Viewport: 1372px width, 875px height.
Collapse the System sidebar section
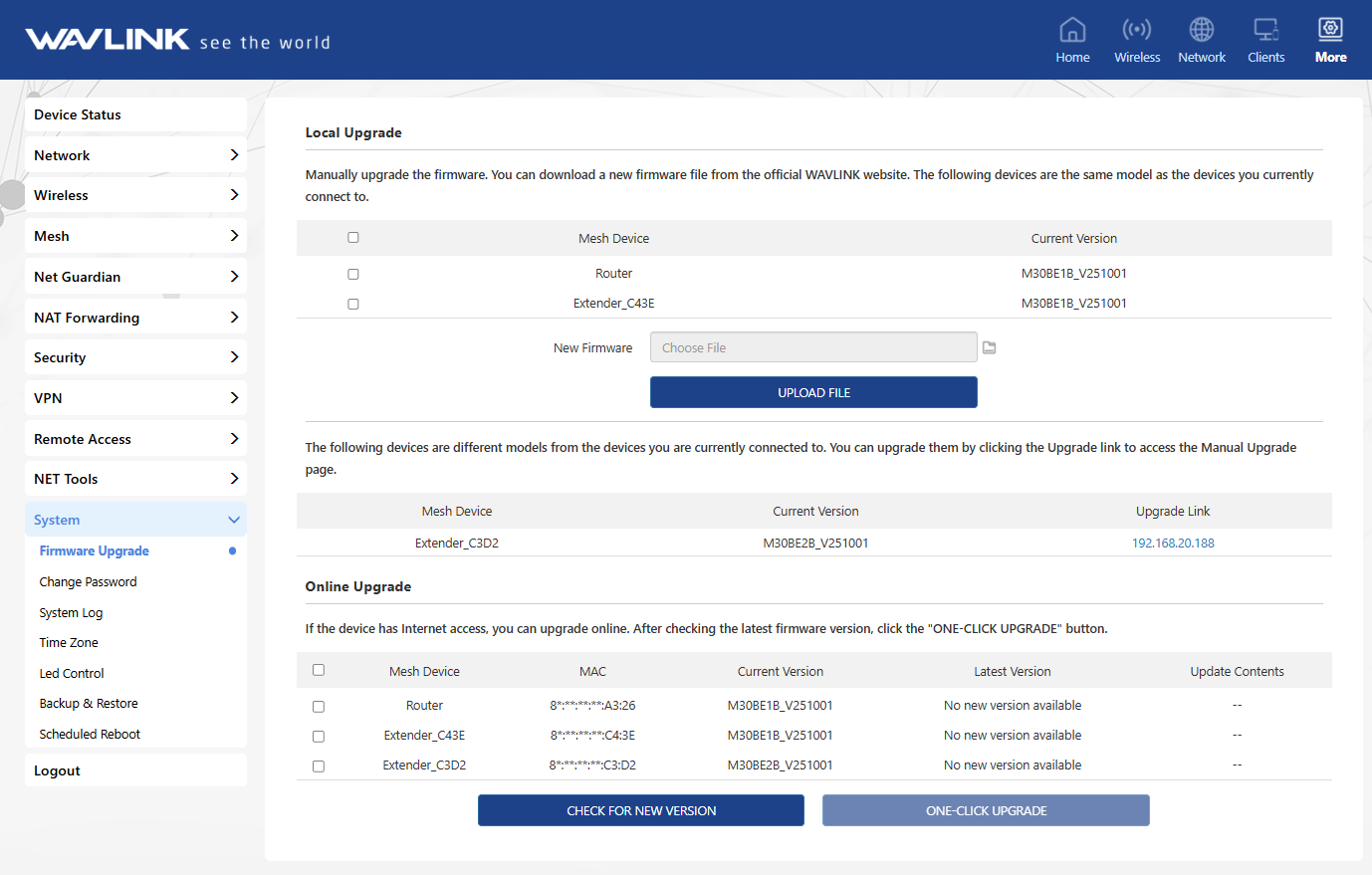tap(135, 520)
